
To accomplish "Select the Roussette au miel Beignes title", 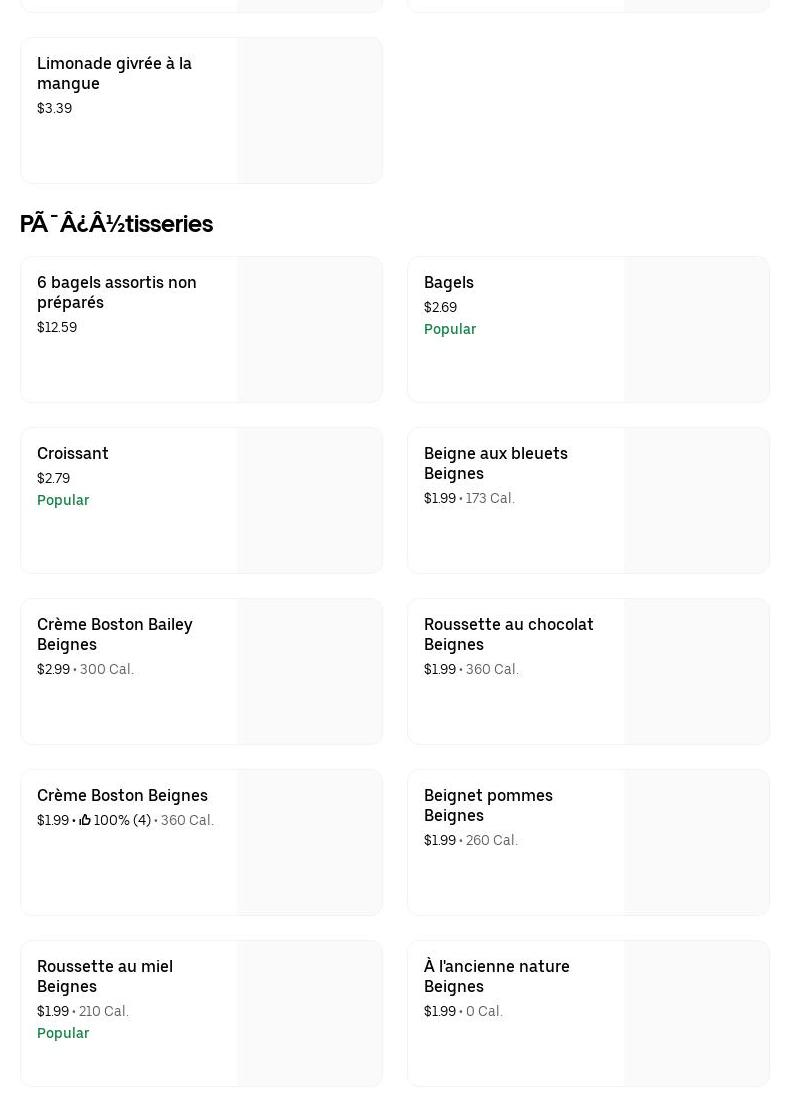I will 104,976.
